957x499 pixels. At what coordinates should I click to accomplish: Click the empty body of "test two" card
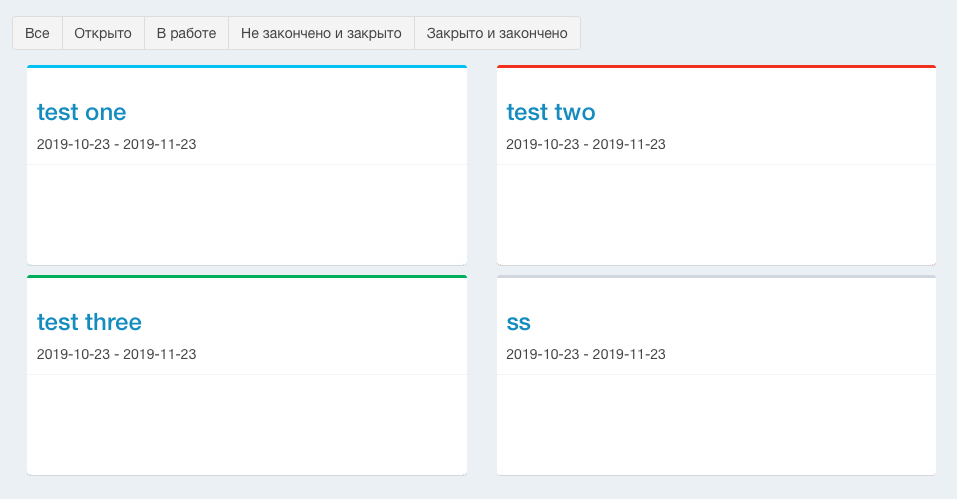click(x=716, y=214)
